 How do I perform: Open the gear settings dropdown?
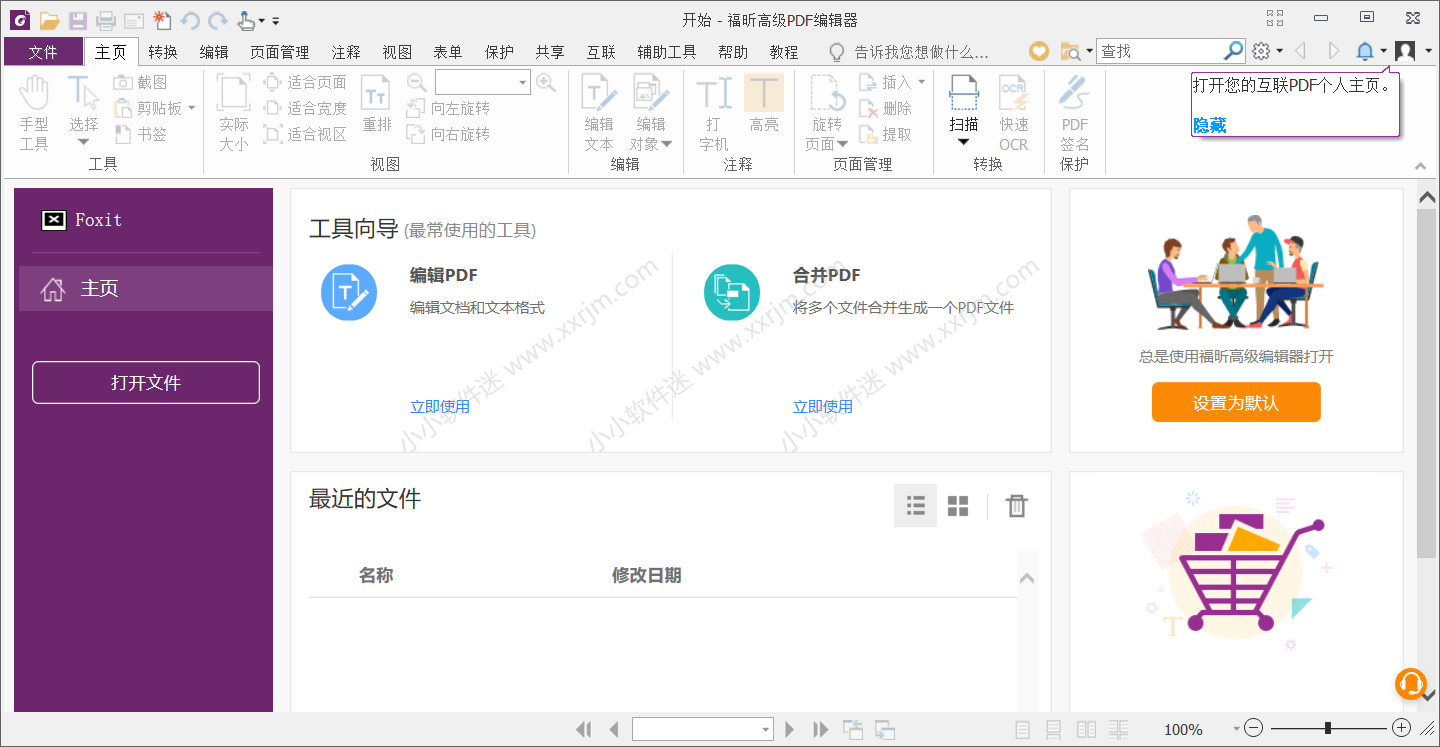1280,51
